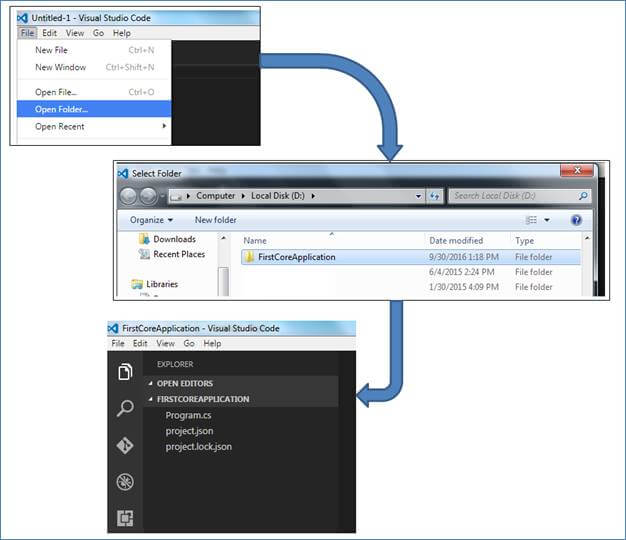Click the VS Code logo in Untitled-1 title bar
This screenshot has height=540, width=626.
(22, 18)
